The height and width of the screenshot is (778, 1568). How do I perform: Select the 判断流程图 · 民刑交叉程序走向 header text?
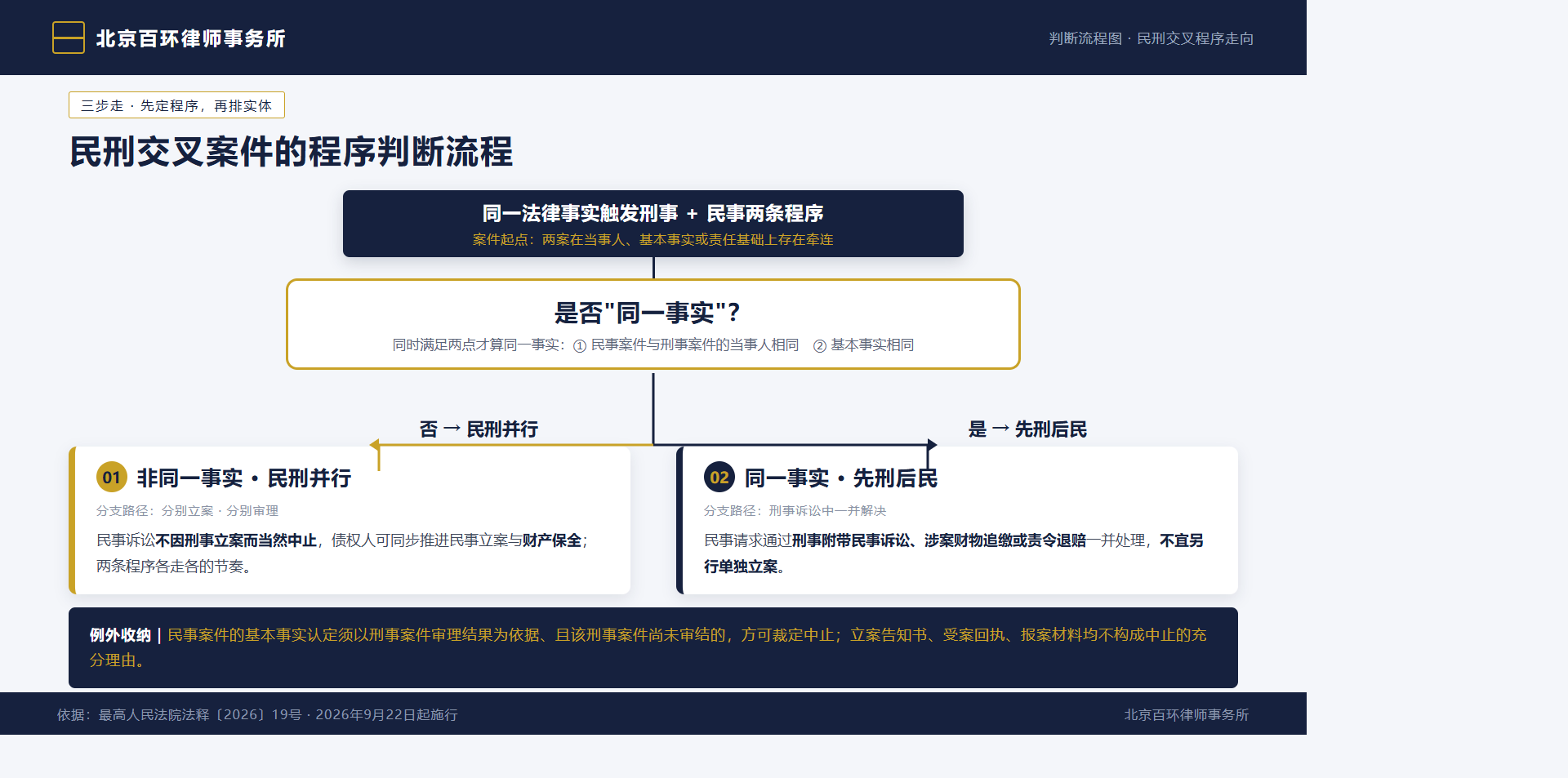pyautogui.click(x=1151, y=38)
